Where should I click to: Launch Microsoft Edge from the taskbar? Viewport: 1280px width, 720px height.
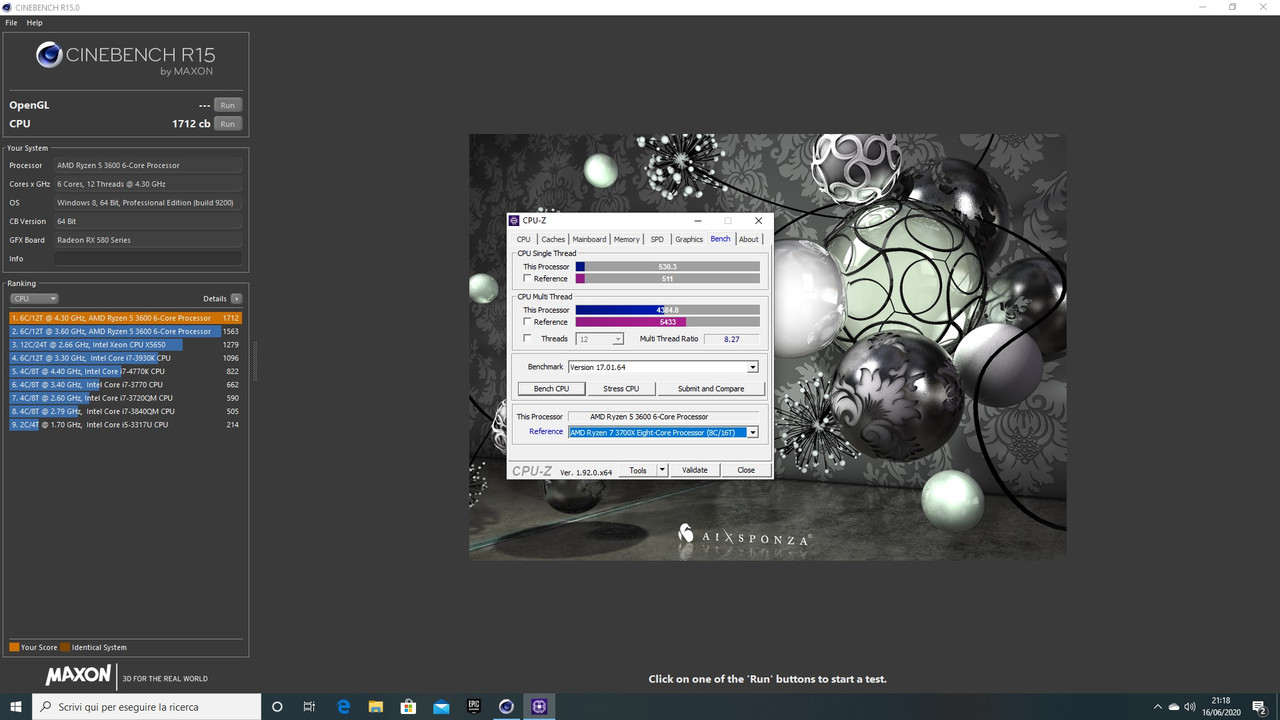click(343, 706)
